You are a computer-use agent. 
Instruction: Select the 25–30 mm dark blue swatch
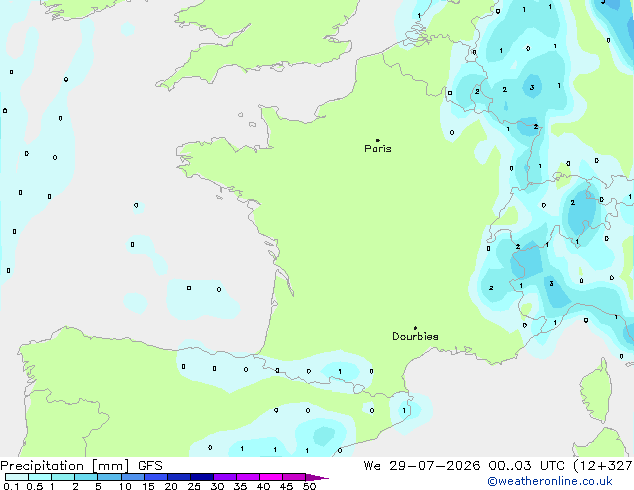pyautogui.click(x=201, y=477)
